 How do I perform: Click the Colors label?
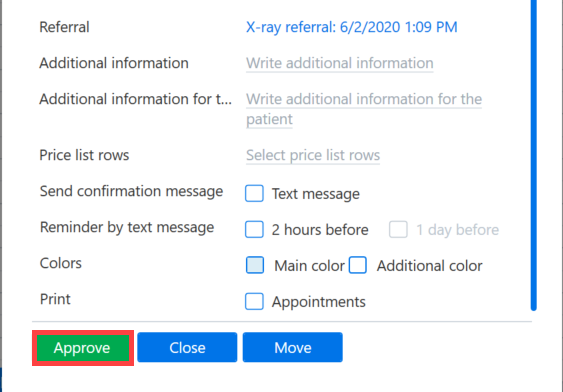61,263
